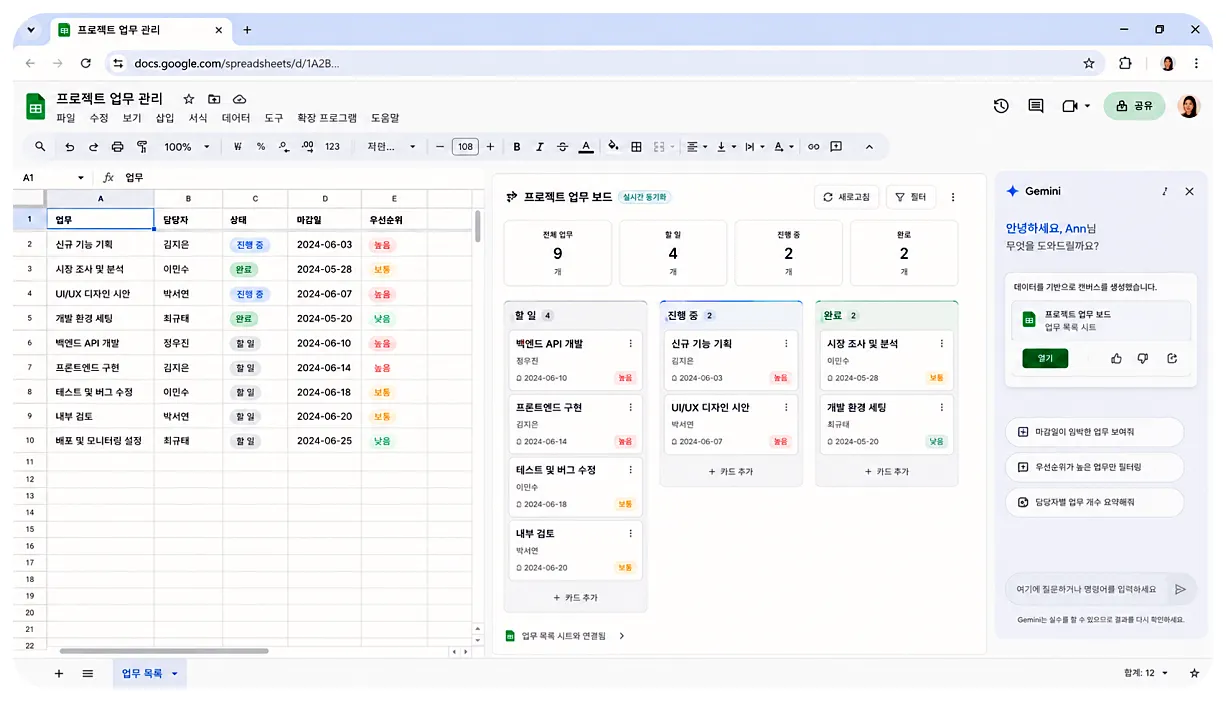1226x701 pixels.
Task: Close the Gemini side panel
Action: [1189, 191]
